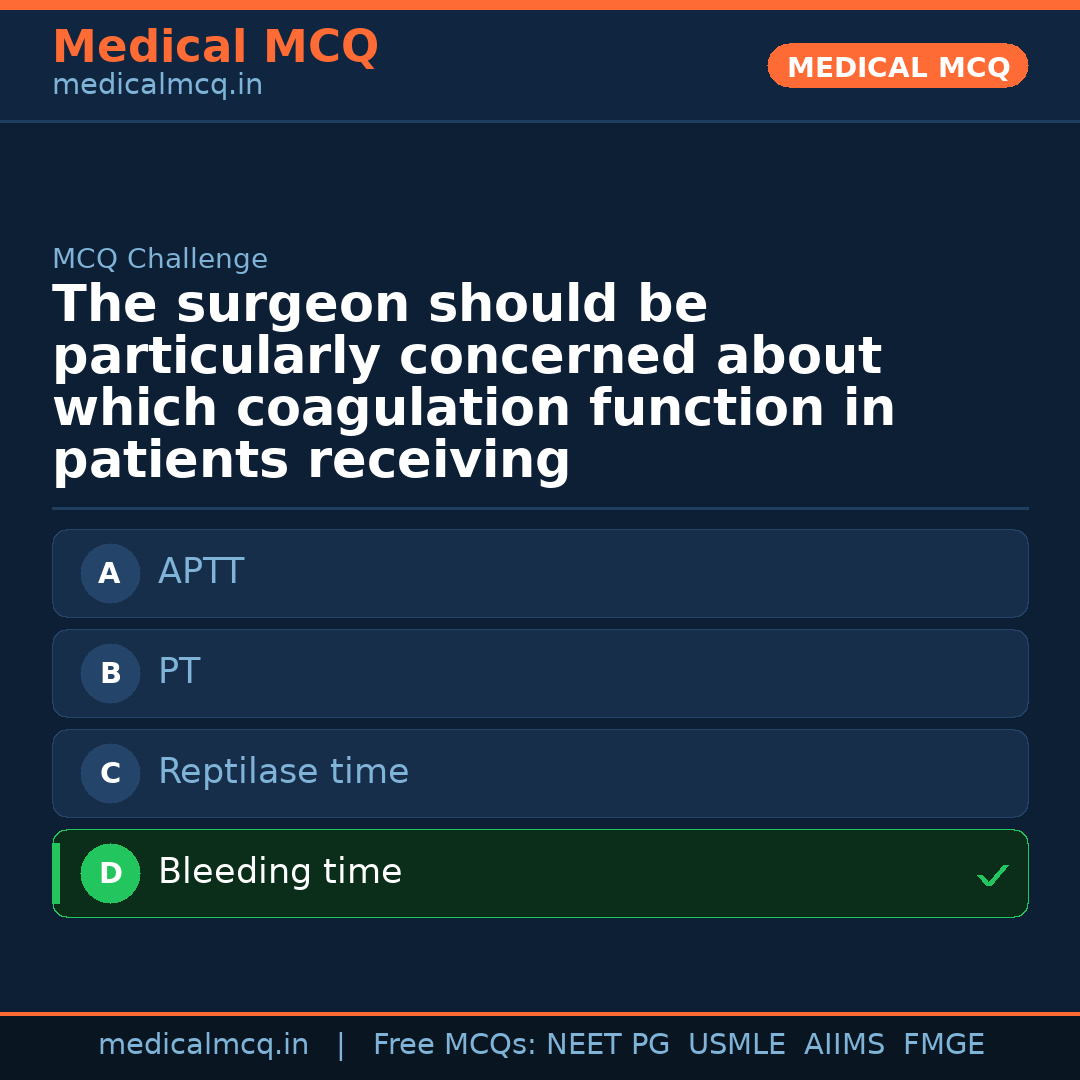Select AIIMS in the footer

click(x=844, y=1045)
